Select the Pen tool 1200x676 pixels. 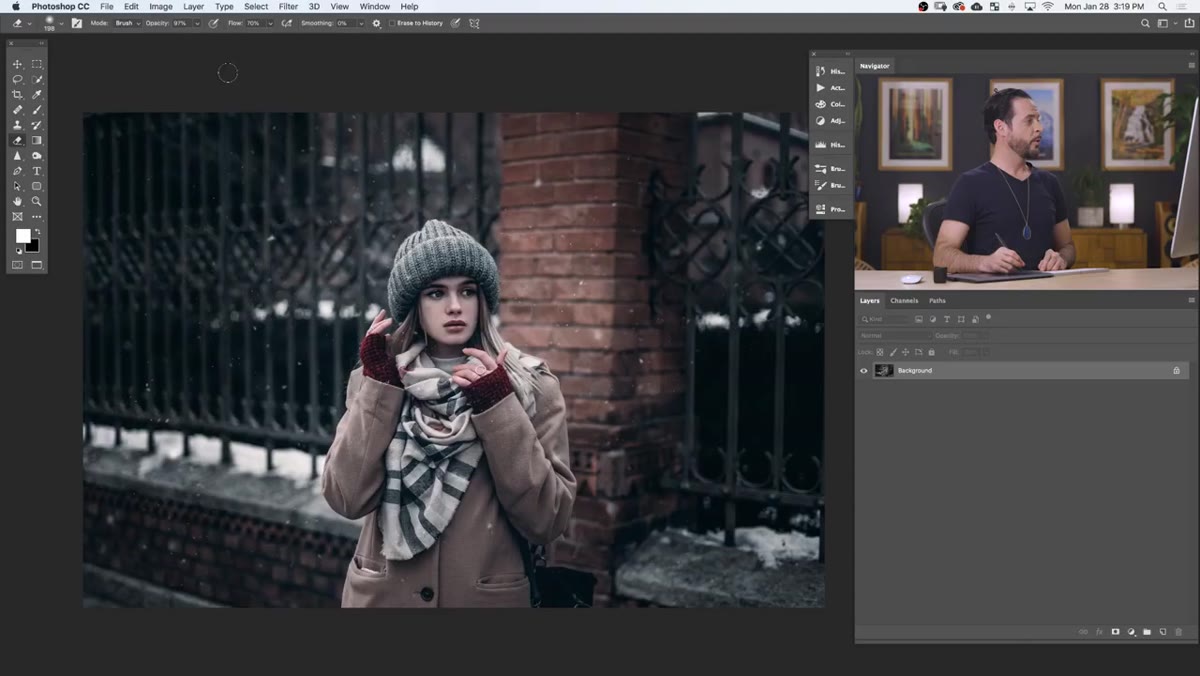[17, 171]
